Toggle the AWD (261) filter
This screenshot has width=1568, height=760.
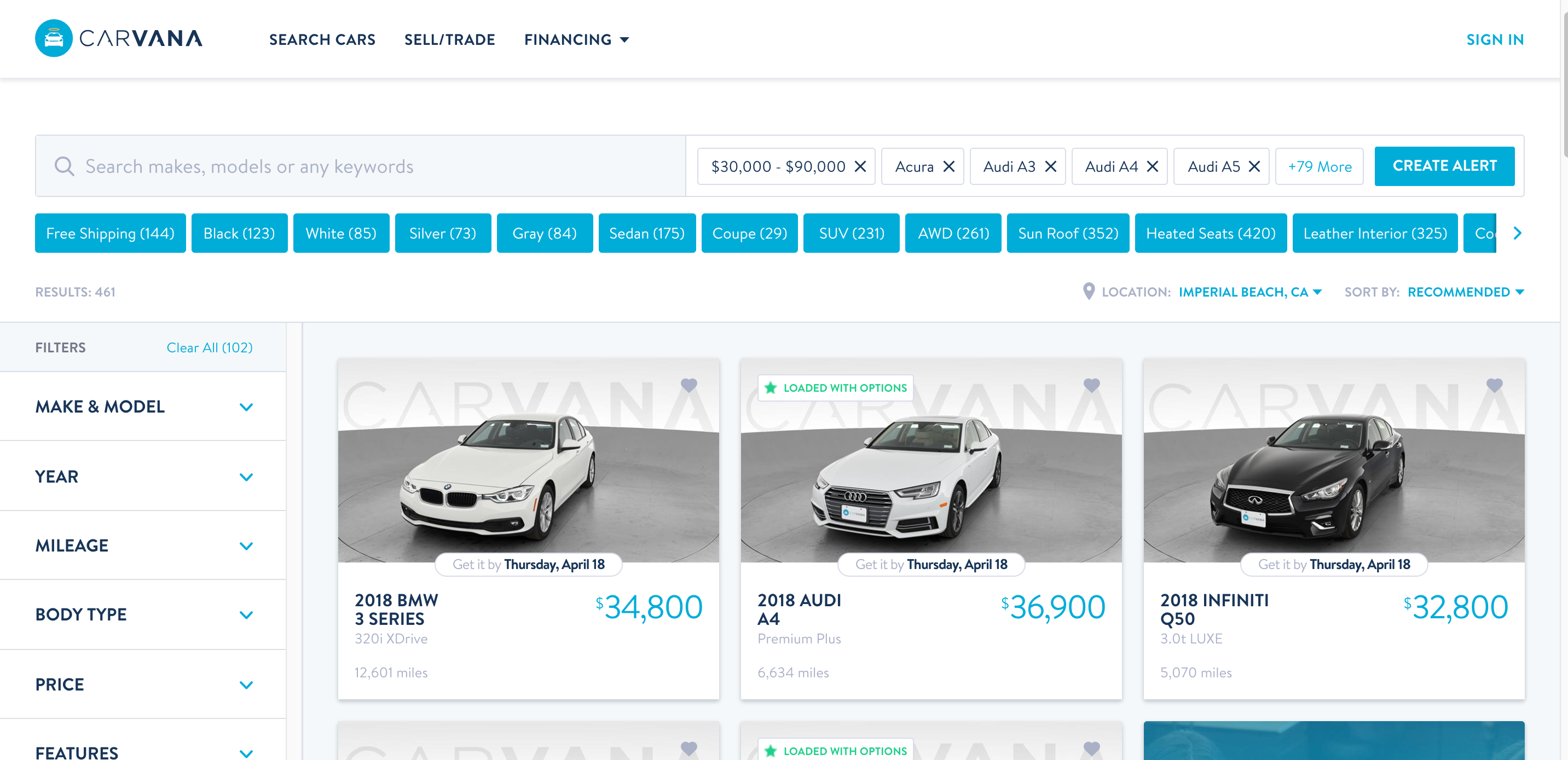(x=953, y=233)
